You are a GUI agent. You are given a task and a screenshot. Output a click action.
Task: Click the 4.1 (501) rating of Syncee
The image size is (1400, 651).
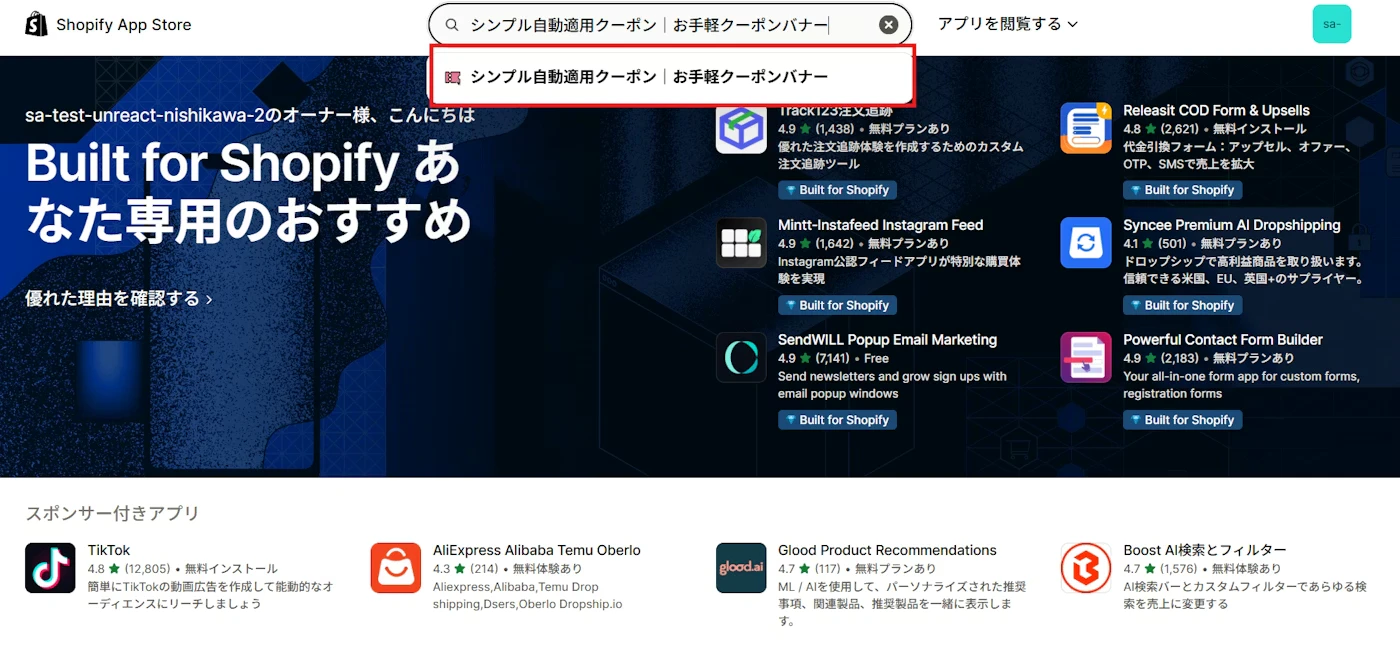(x=1155, y=243)
